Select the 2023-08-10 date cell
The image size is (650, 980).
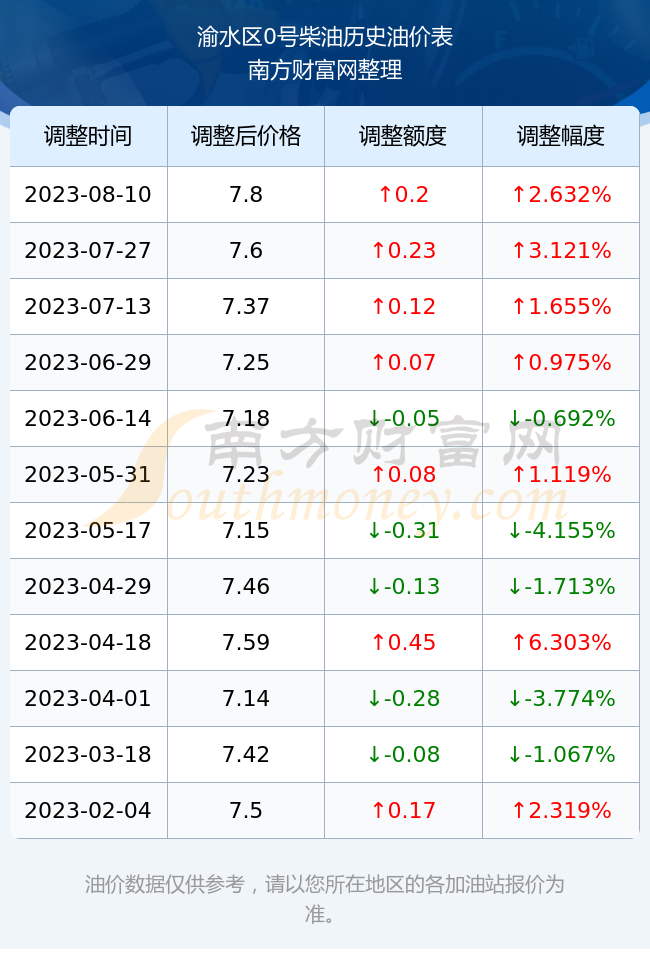(x=88, y=194)
